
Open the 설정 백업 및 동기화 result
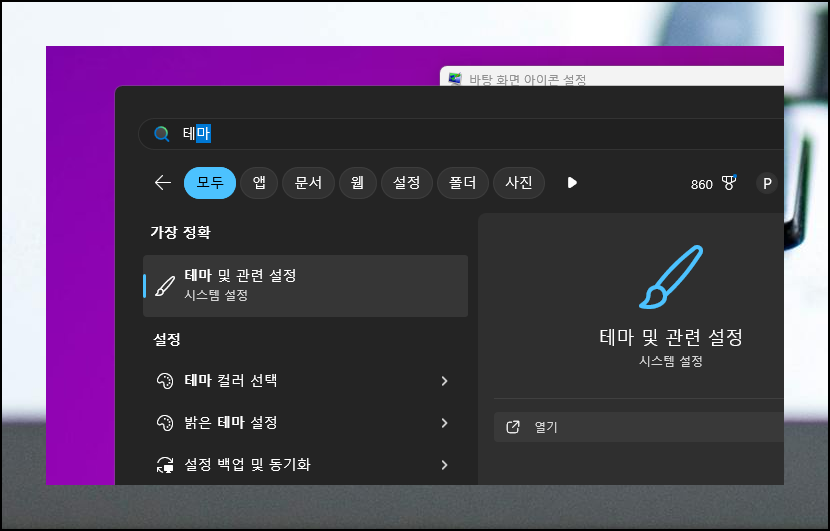305,465
